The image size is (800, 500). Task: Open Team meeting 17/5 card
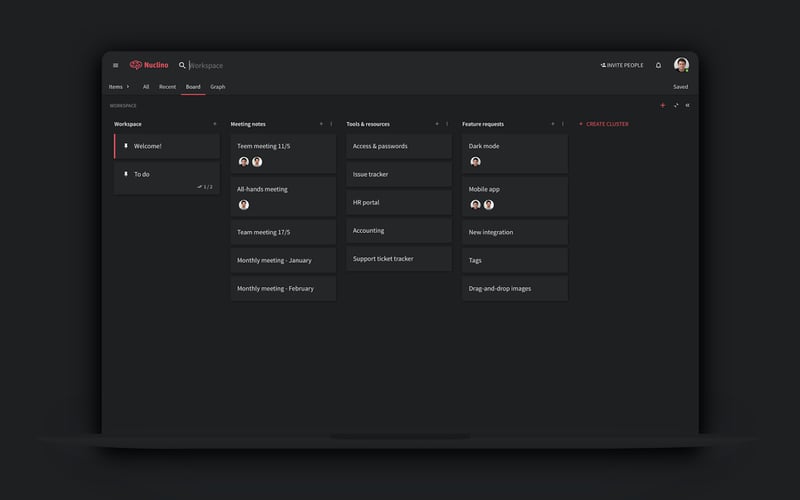pyautogui.click(x=283, y=232)
